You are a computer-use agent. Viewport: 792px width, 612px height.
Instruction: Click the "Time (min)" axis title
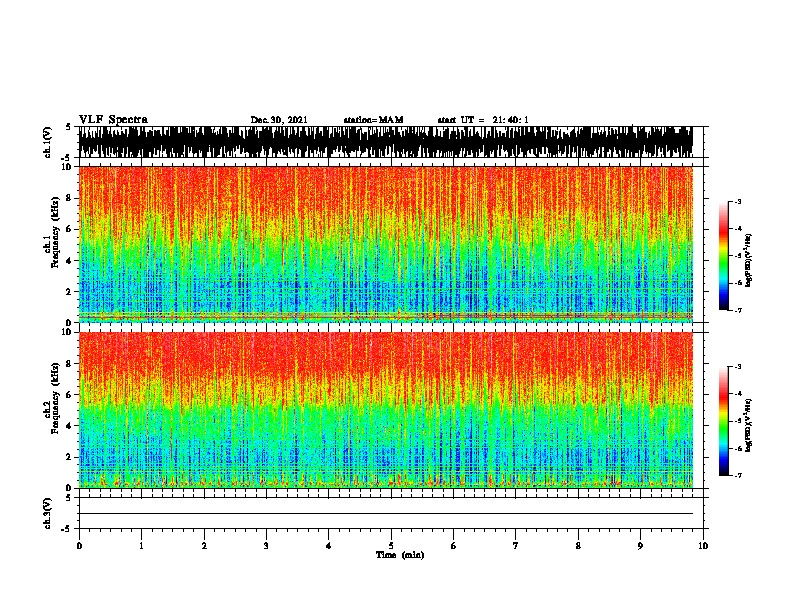(x=400, y=555)
